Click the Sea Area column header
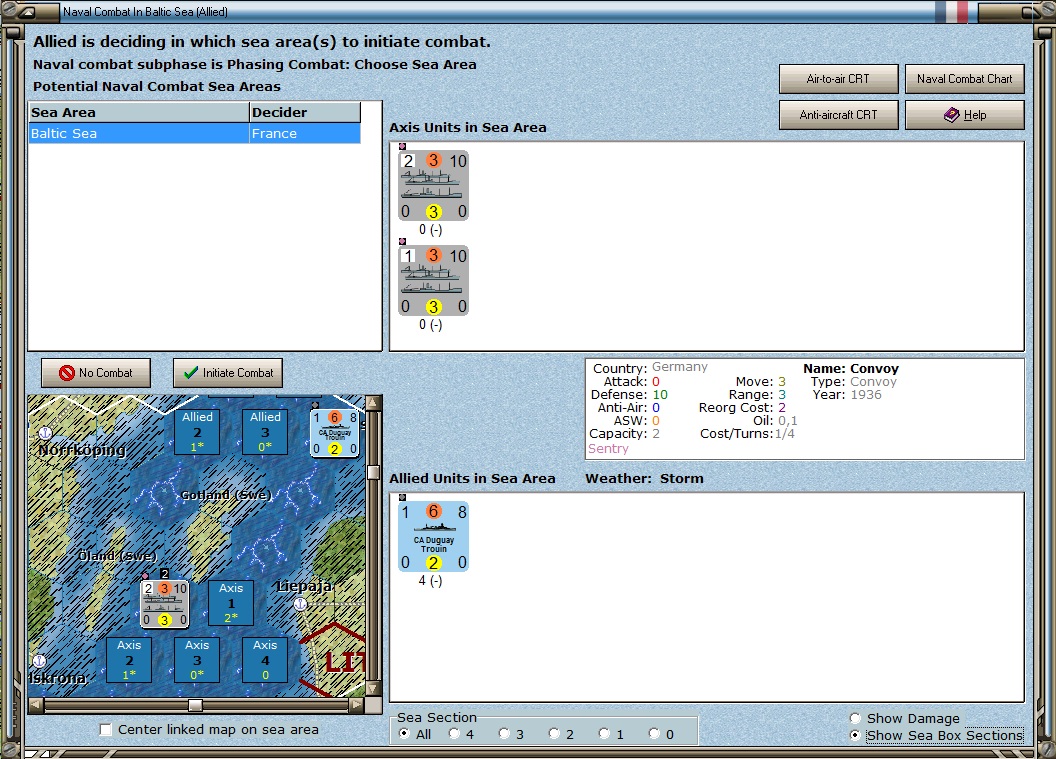The image size is (1056, 759). pyautogui.click(x=139, y=112)
